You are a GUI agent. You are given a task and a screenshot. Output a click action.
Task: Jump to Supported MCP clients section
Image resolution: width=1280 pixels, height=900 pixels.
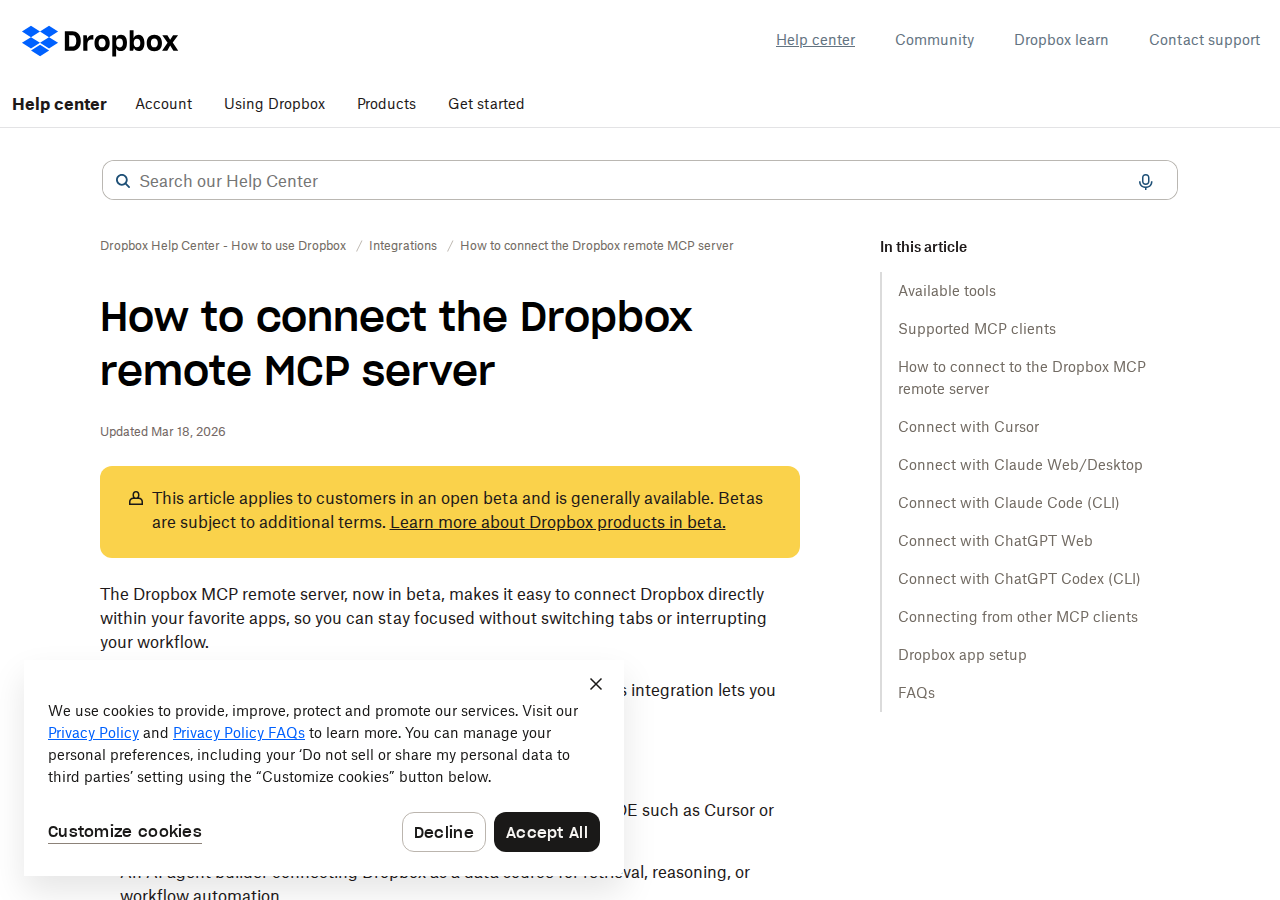[x=977, y=329]
